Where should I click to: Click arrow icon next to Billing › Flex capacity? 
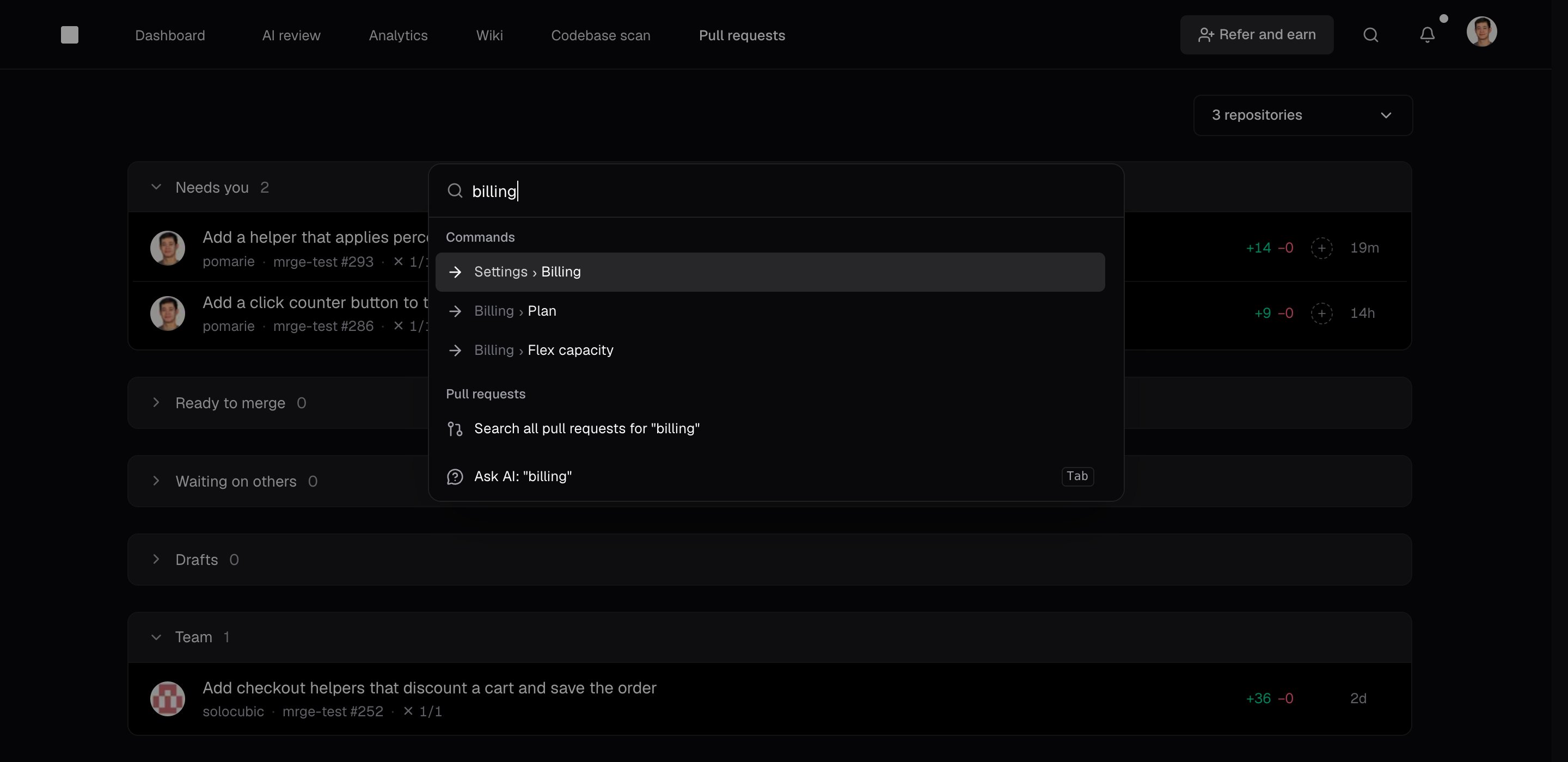point(455,350)
